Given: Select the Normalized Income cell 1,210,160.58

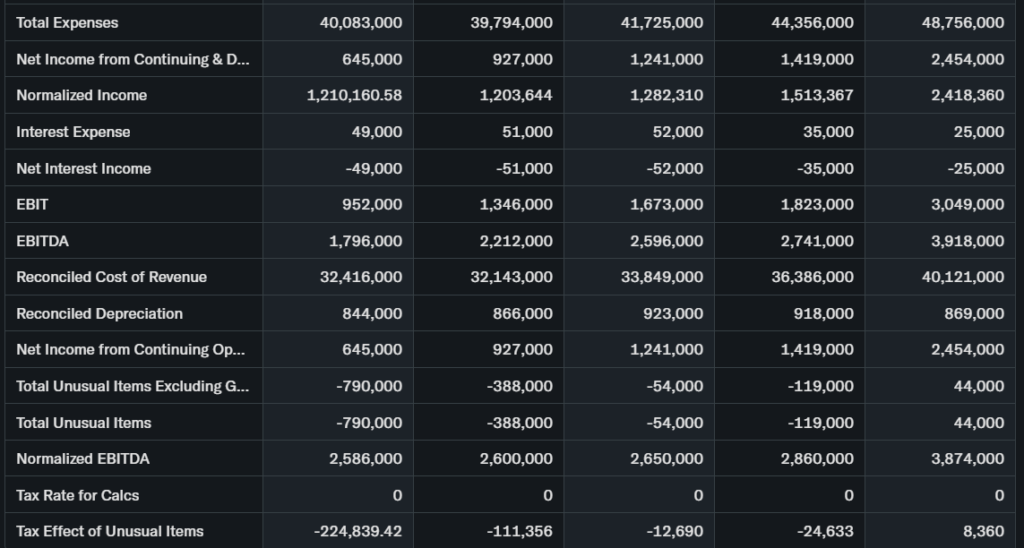Looking at the screenshot, I should click(354, 96).
